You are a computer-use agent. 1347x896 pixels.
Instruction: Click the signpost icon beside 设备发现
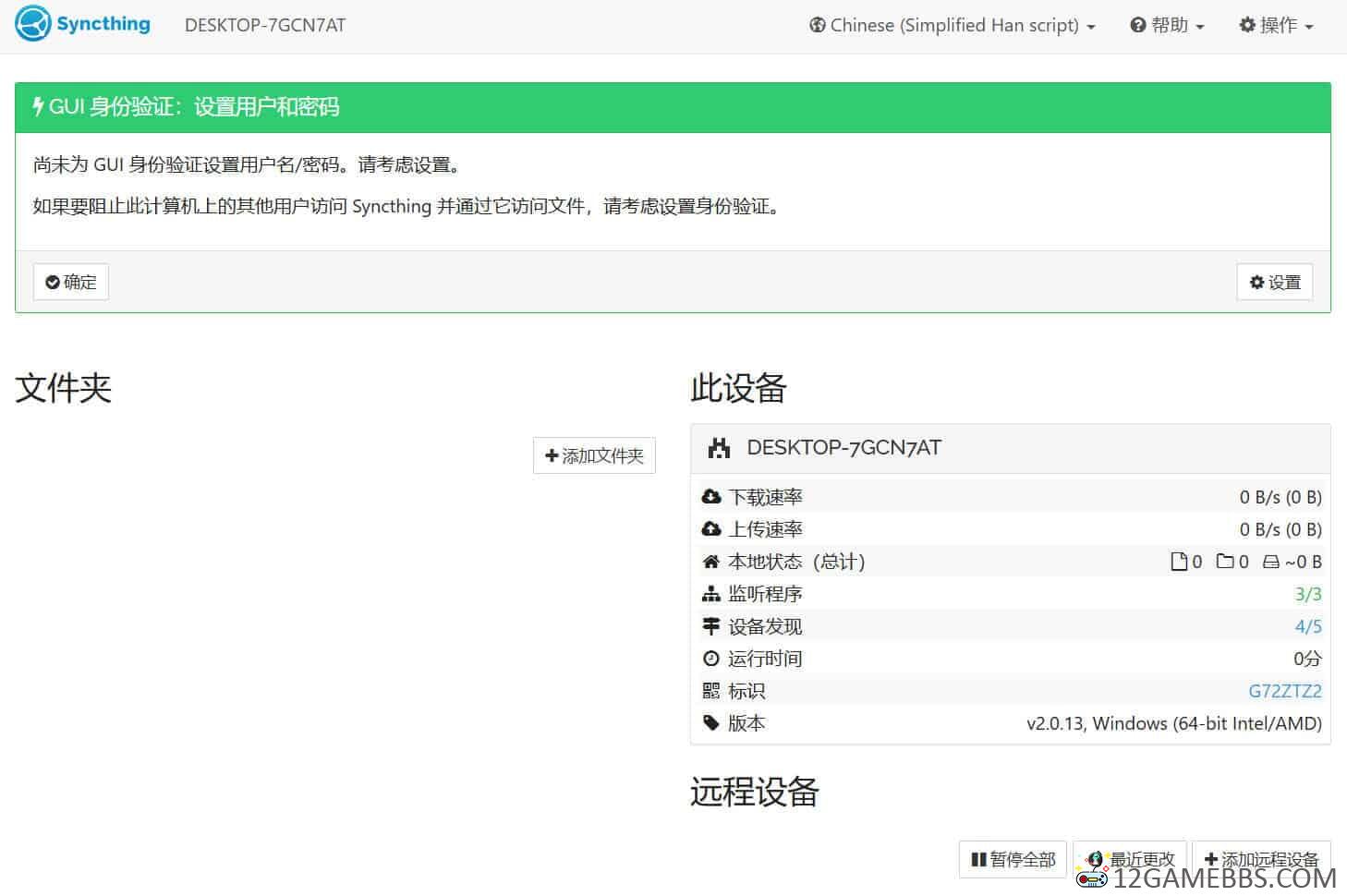[x=711, y=626]
